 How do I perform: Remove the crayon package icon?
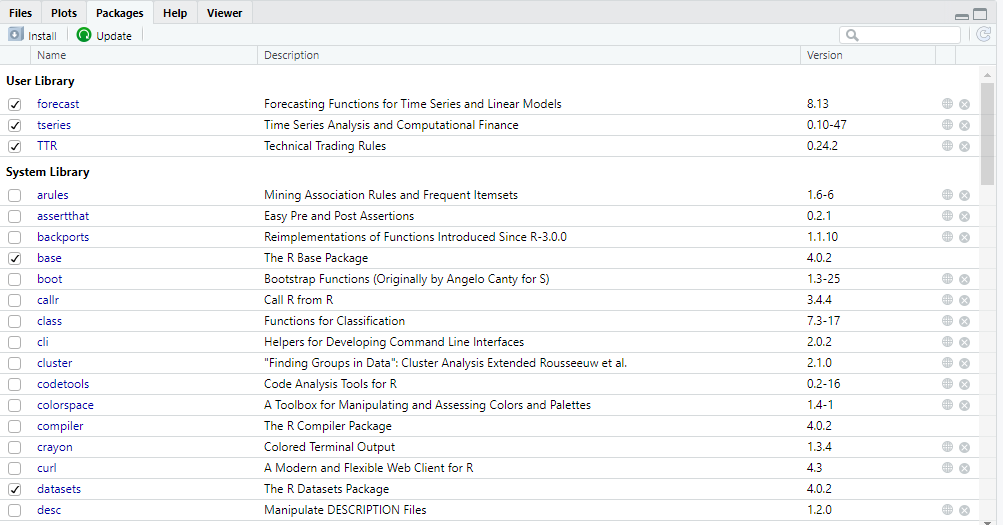point(965,448)
